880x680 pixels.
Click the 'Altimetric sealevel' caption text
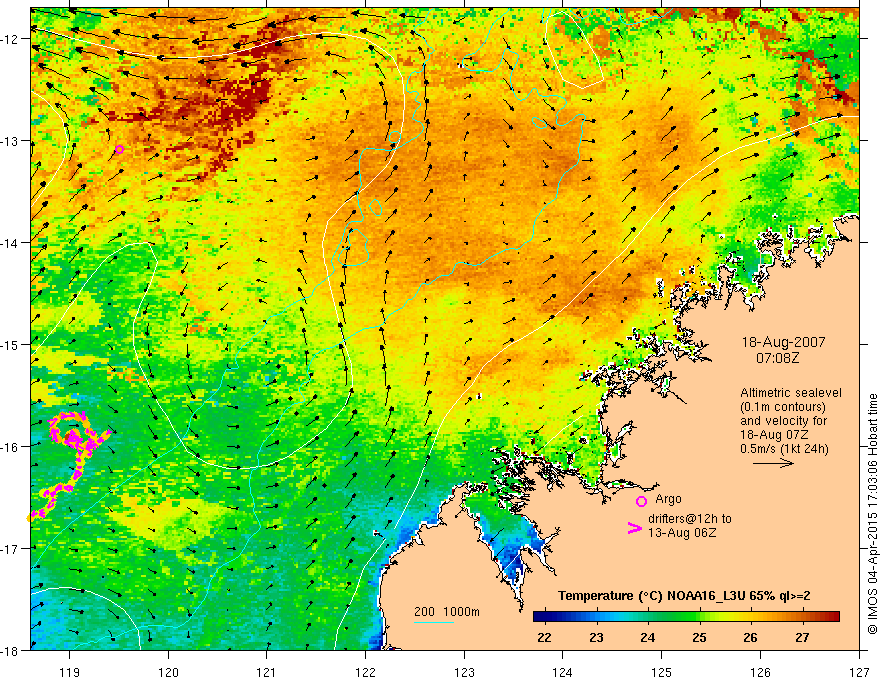[791, 393]
